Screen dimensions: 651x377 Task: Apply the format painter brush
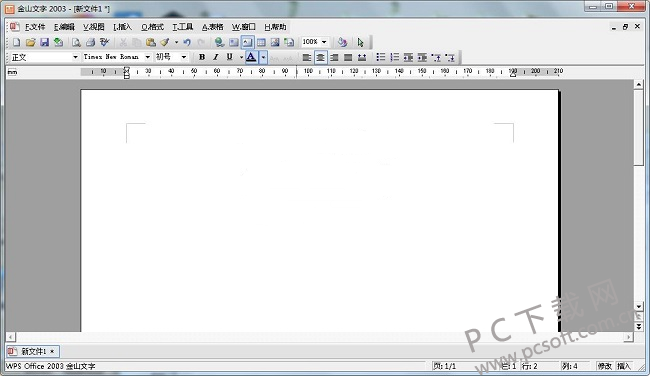pyautogui.click(x=165, y=42)
